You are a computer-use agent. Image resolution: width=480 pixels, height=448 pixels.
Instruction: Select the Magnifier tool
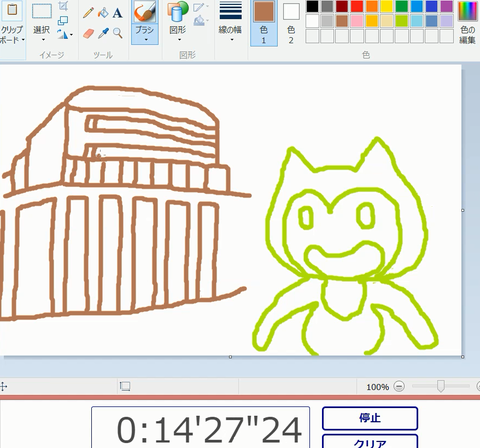(117, 33)
